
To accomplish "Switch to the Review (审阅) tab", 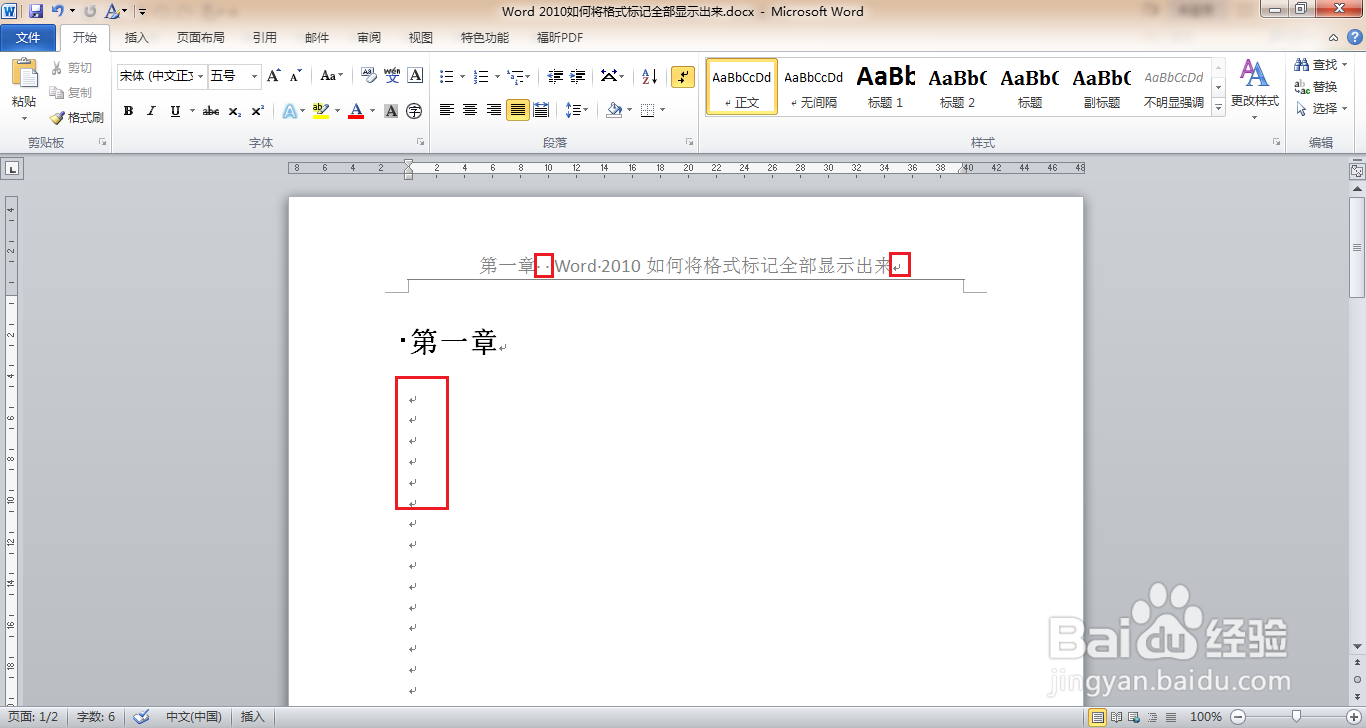I will coord(369,38).
